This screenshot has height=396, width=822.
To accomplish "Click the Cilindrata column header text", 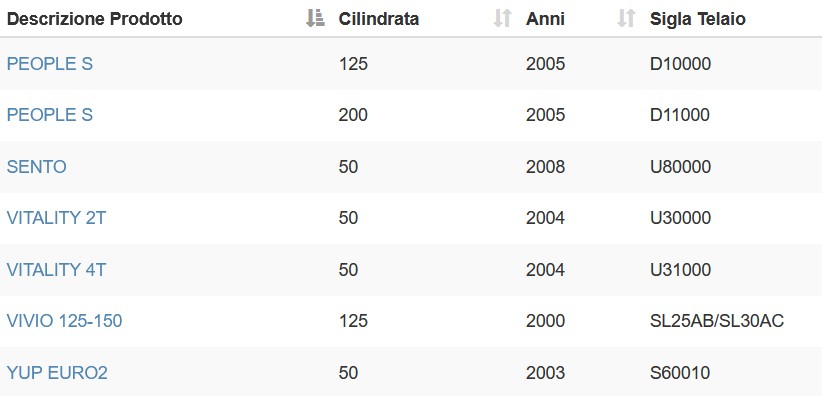I will click(378, 19).
